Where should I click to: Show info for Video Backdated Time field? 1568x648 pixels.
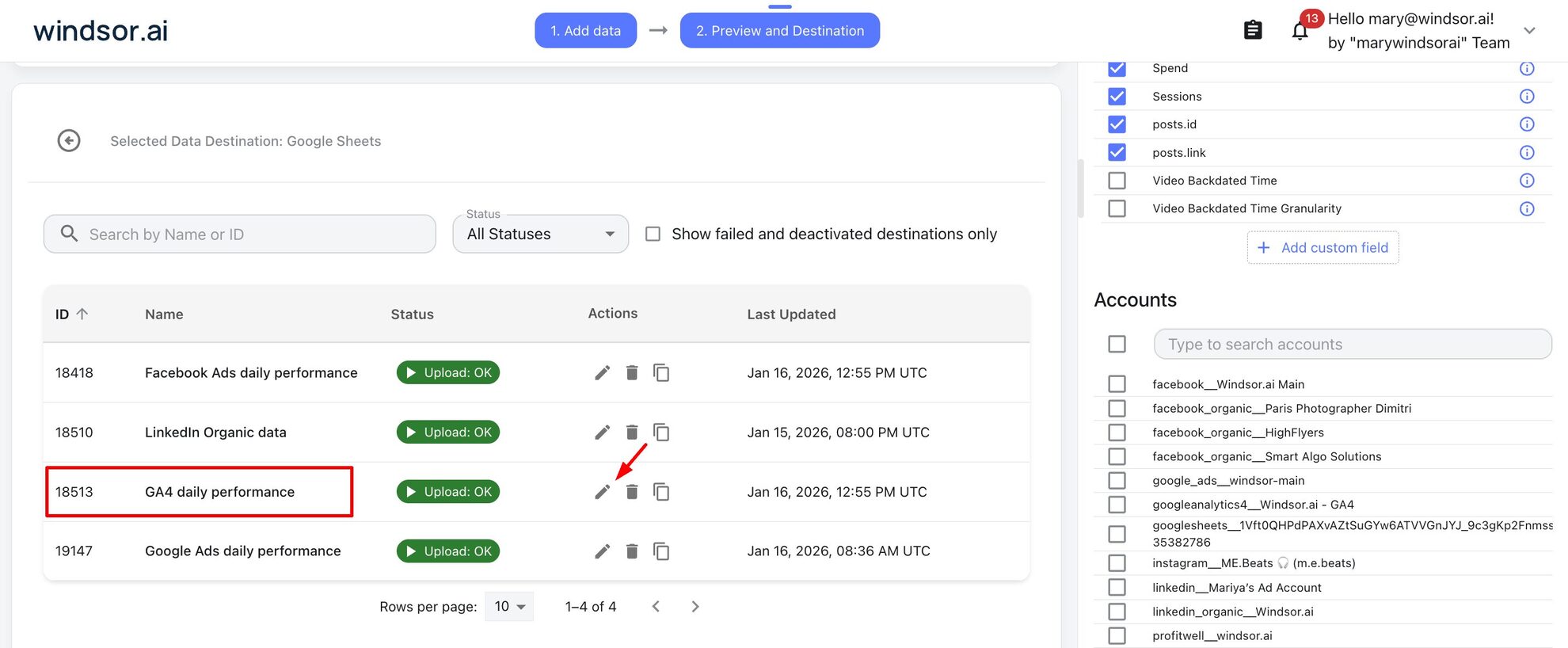click(x=1527, y=181)
